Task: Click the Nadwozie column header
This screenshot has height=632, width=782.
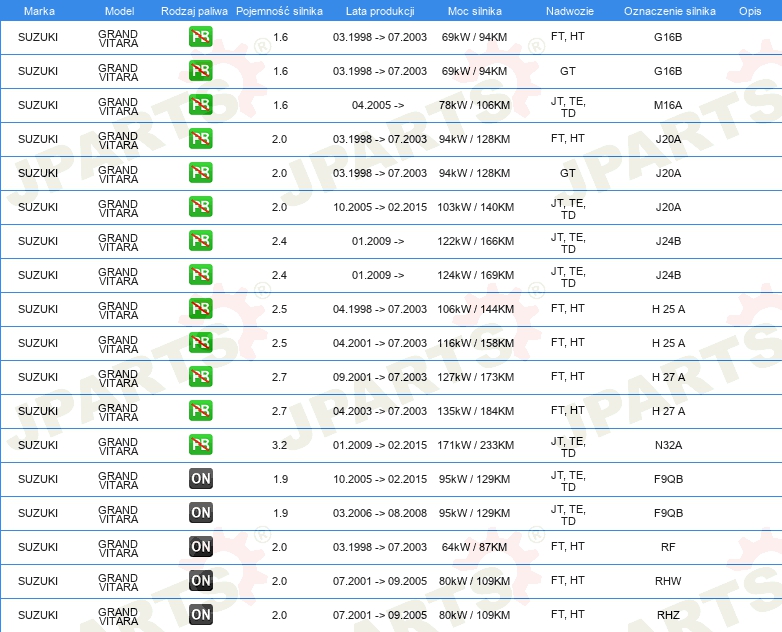Action: click(570, 11)
